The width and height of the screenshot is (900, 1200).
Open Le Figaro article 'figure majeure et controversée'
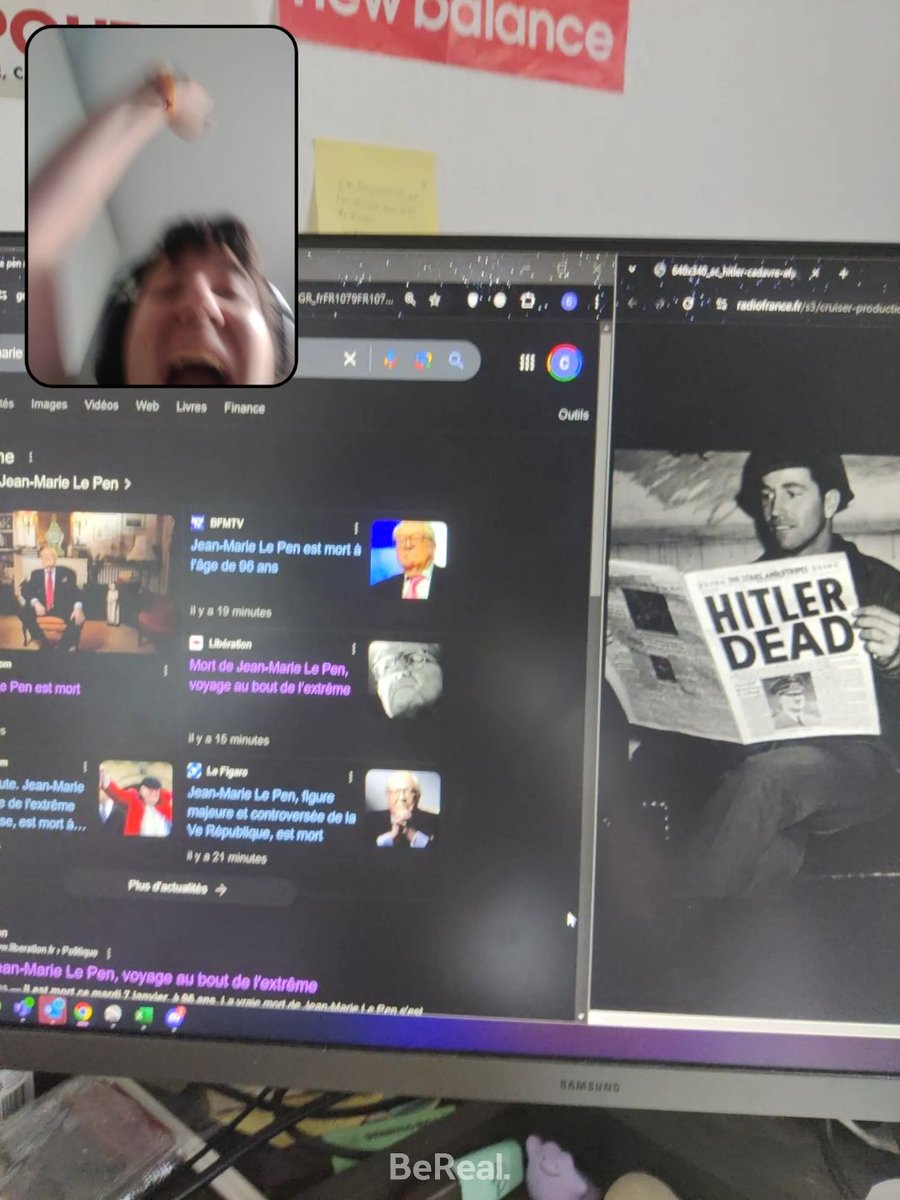(271, 815)
